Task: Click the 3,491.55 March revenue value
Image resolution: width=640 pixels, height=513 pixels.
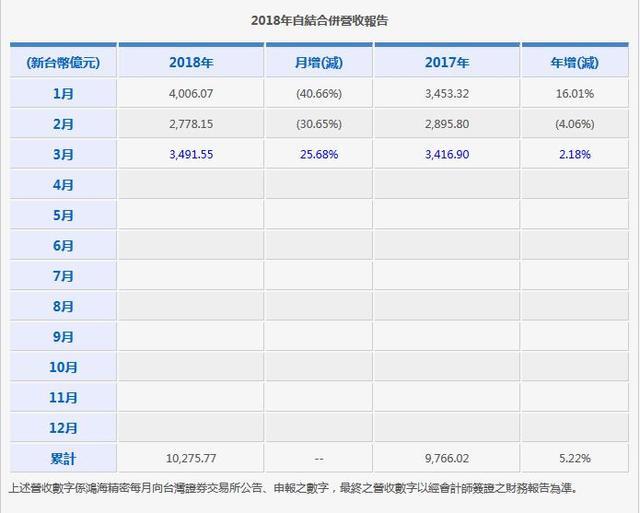Action: (x=190, y=155)
